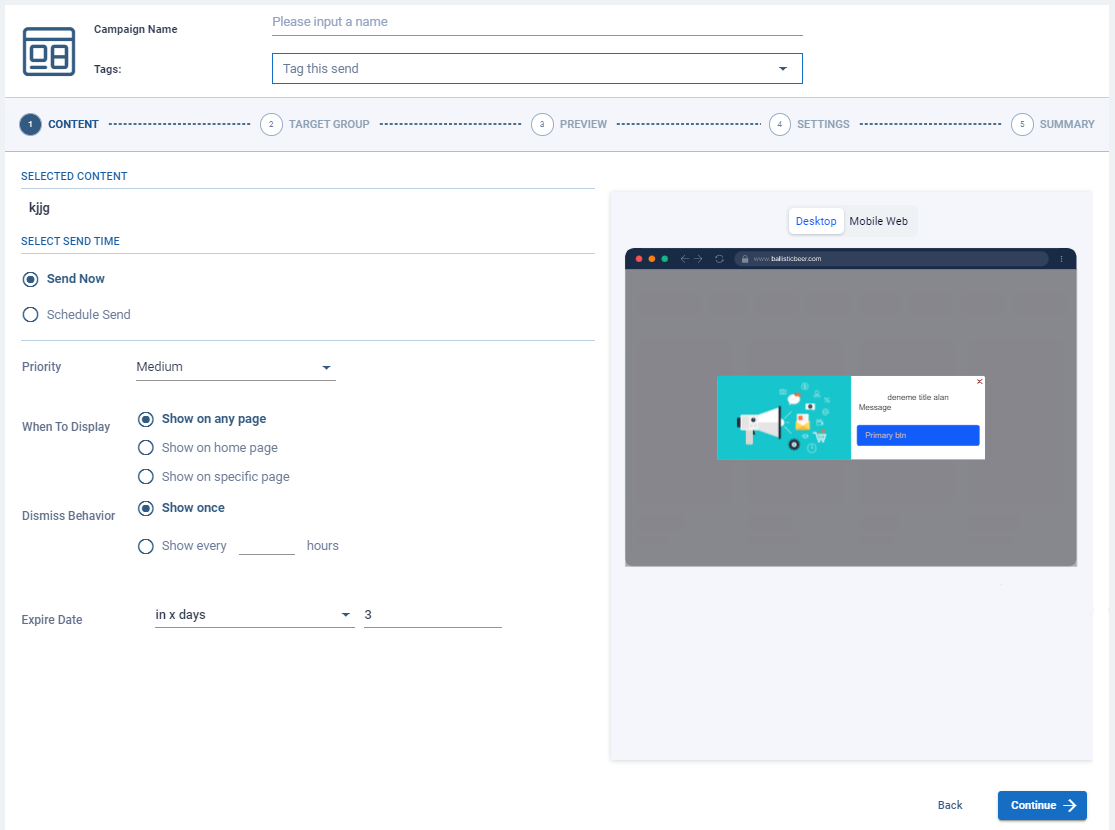The height and width of the screenshot is (830, 1115).
Task: Click the step 4 Settings circle
Action: [779, 124]
